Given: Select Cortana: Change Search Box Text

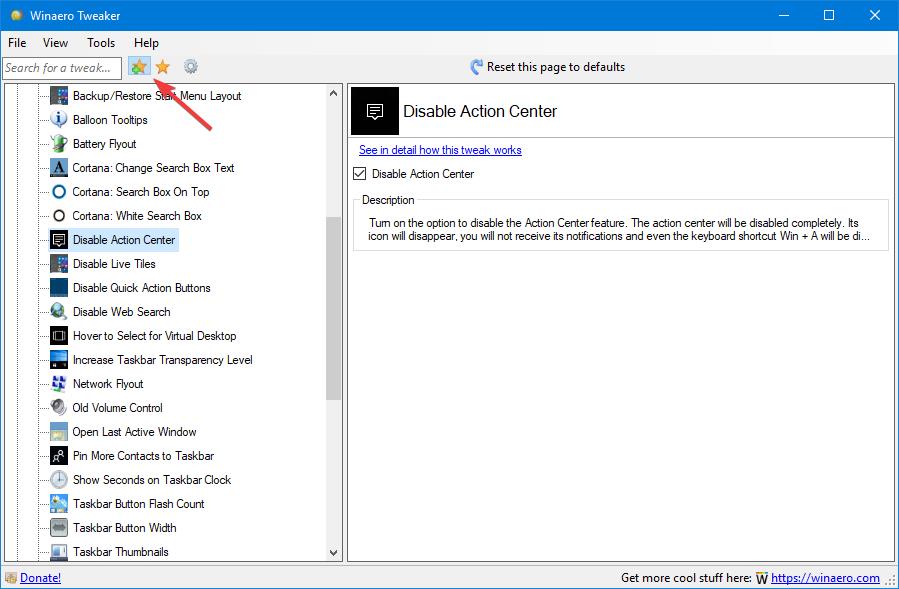Looking at the screenshot, I should click(x=153, y=167).
